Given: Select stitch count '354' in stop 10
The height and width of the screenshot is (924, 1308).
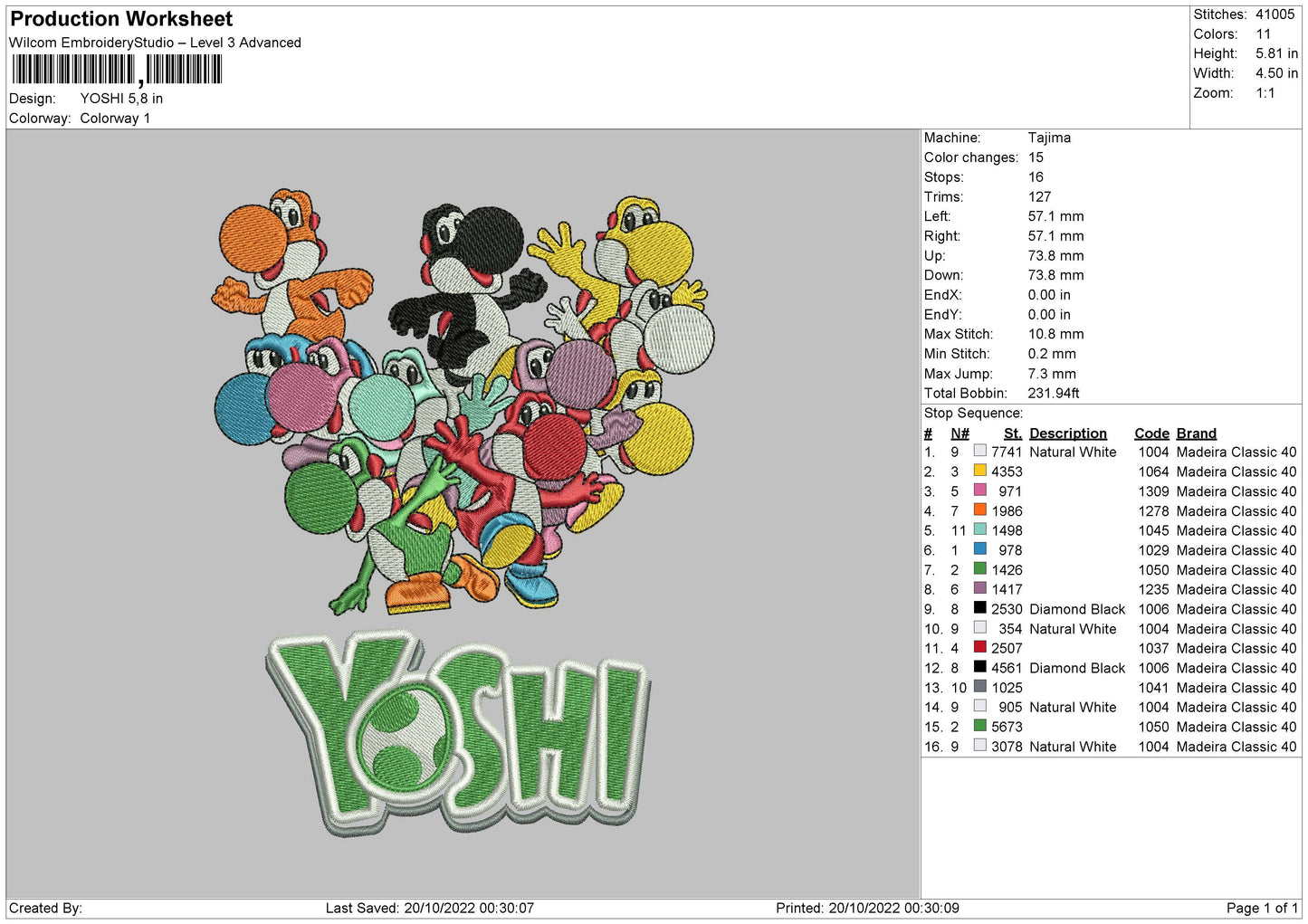Looking at the screenshot, I should tap(1010, 629).
